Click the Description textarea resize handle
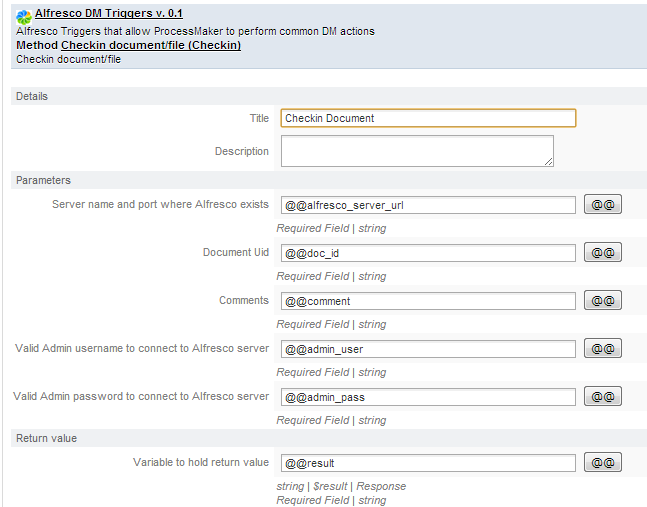The height and width of the screenshot is (507, 647). tap(549, 161)
